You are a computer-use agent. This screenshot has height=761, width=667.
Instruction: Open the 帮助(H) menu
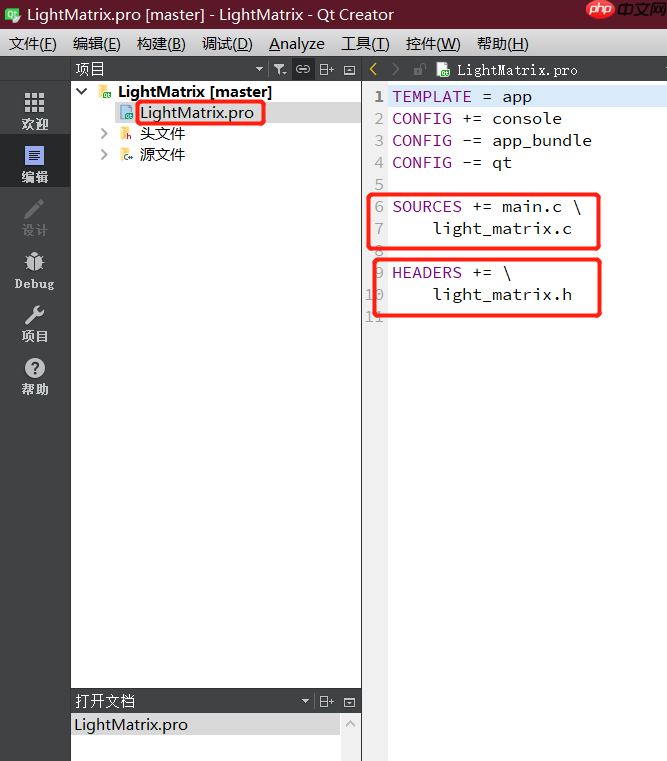point(502,44)
